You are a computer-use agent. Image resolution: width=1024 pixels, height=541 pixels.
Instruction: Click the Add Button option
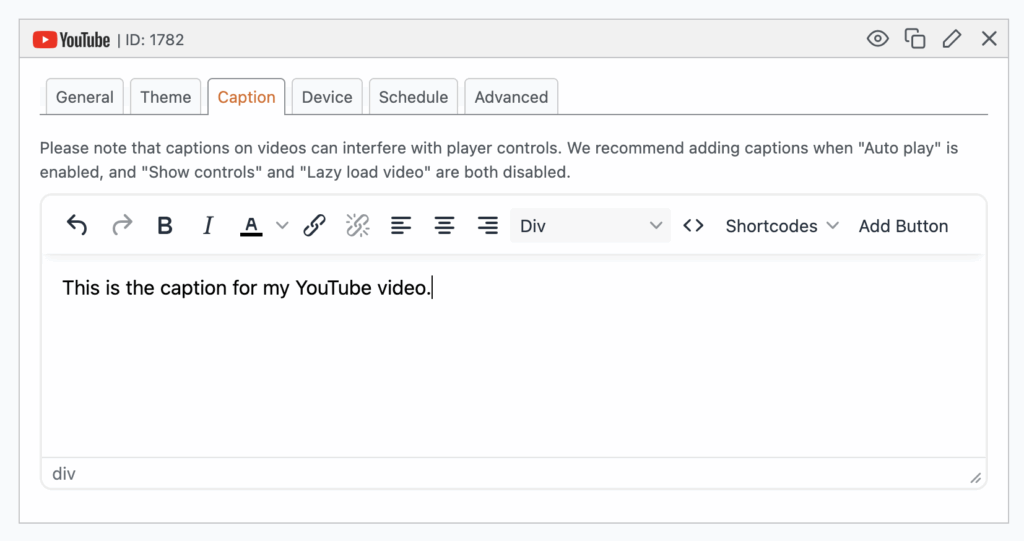pos(903,225)
